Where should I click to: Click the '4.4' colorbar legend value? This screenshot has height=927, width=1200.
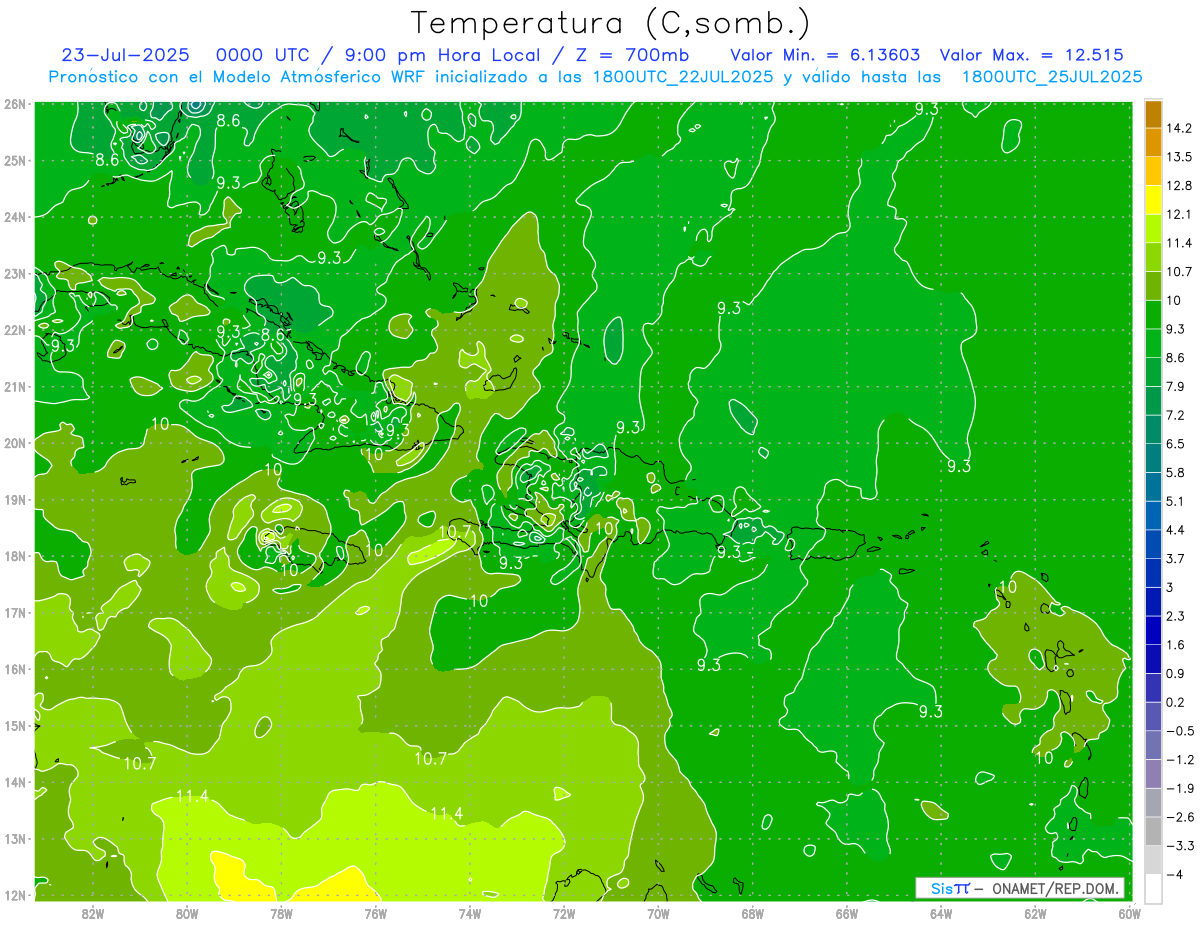[1175, 530]
